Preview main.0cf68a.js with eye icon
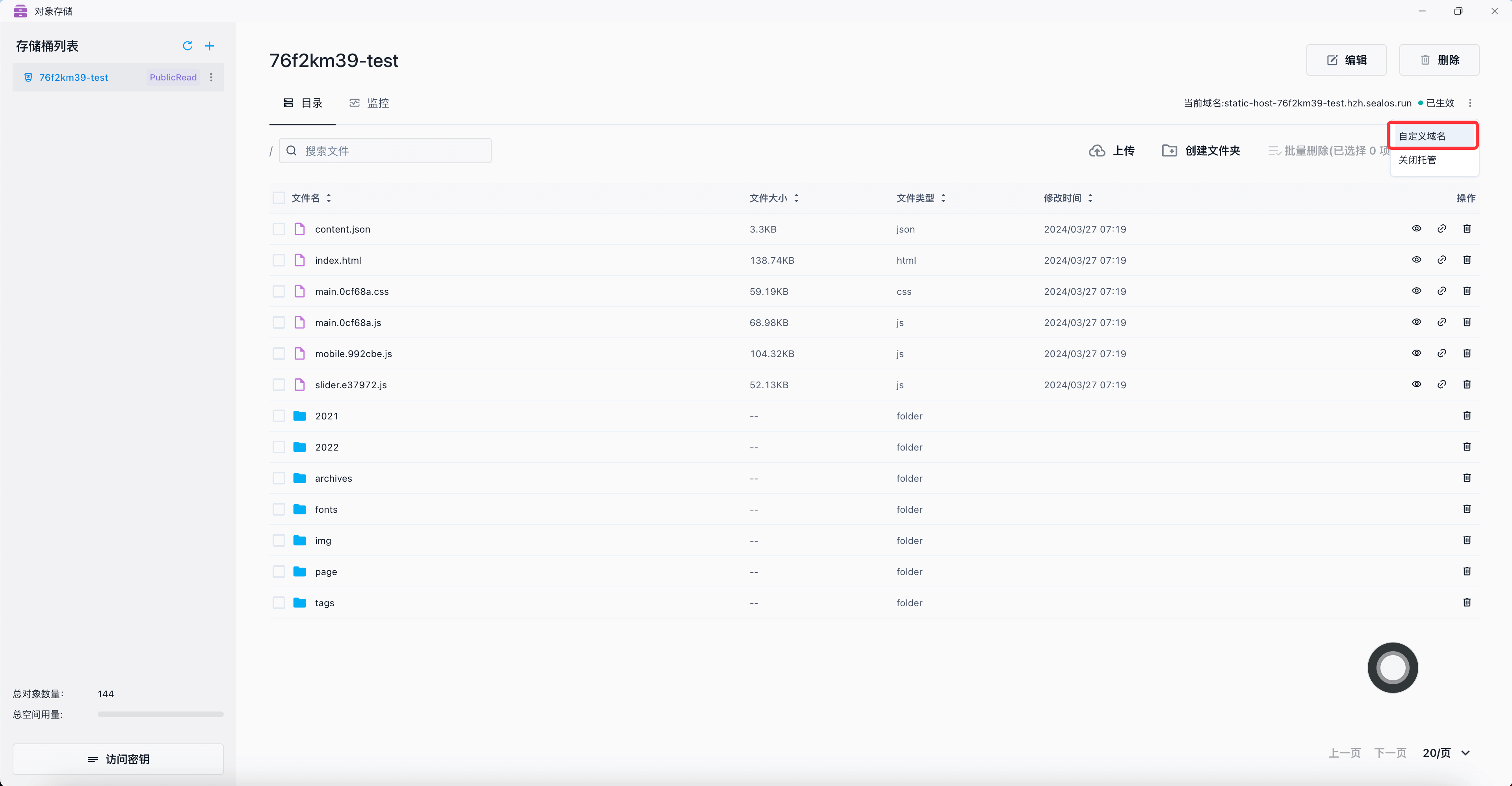The image size is (1512, 786). pyautogui.click(x=1416, y=322)
